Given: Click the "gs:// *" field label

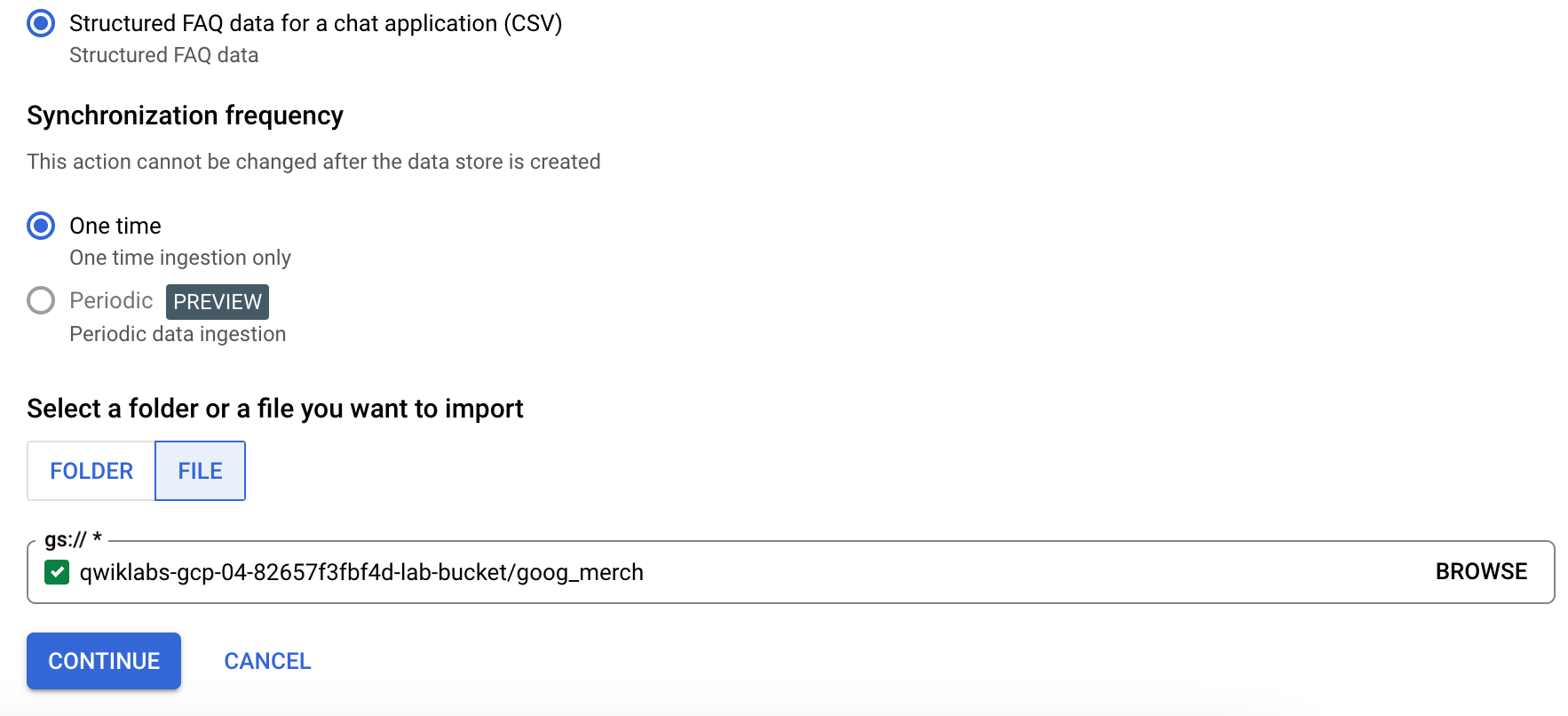Looking at the screenshot, I should (73, 539).
